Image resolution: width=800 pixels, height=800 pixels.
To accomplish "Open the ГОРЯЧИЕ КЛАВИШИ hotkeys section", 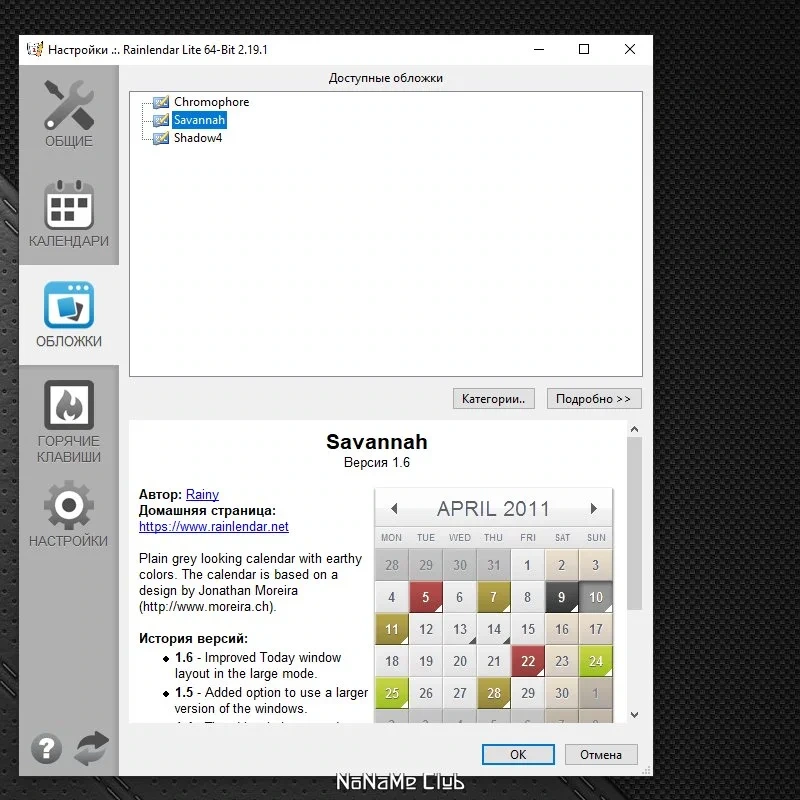I will (x=69, y=421).
